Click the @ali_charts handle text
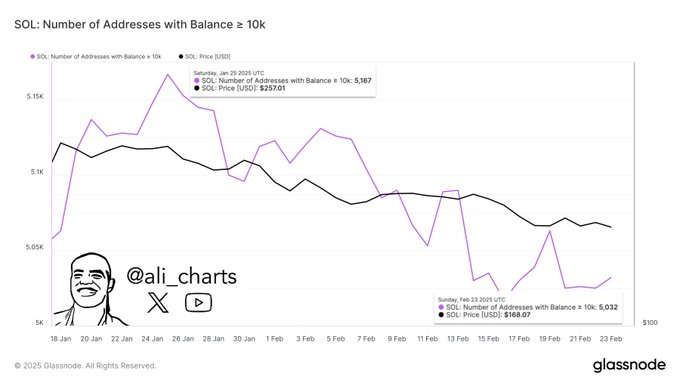Image resolution: width=680 pixels, height=383 pixels. pyautogui.click(x=181, y=276)
